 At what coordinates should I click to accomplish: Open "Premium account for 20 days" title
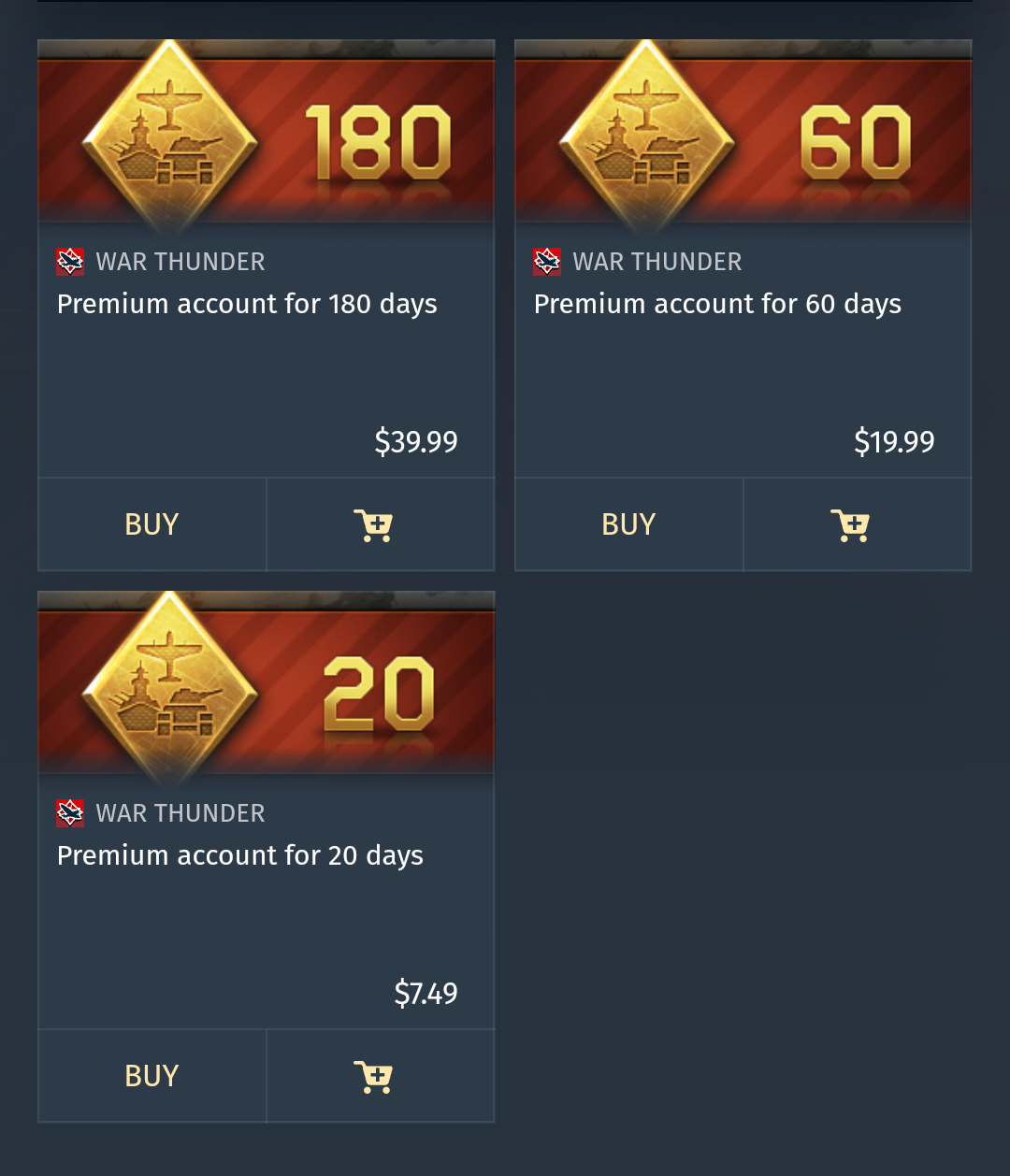click(x=240, y=856)
